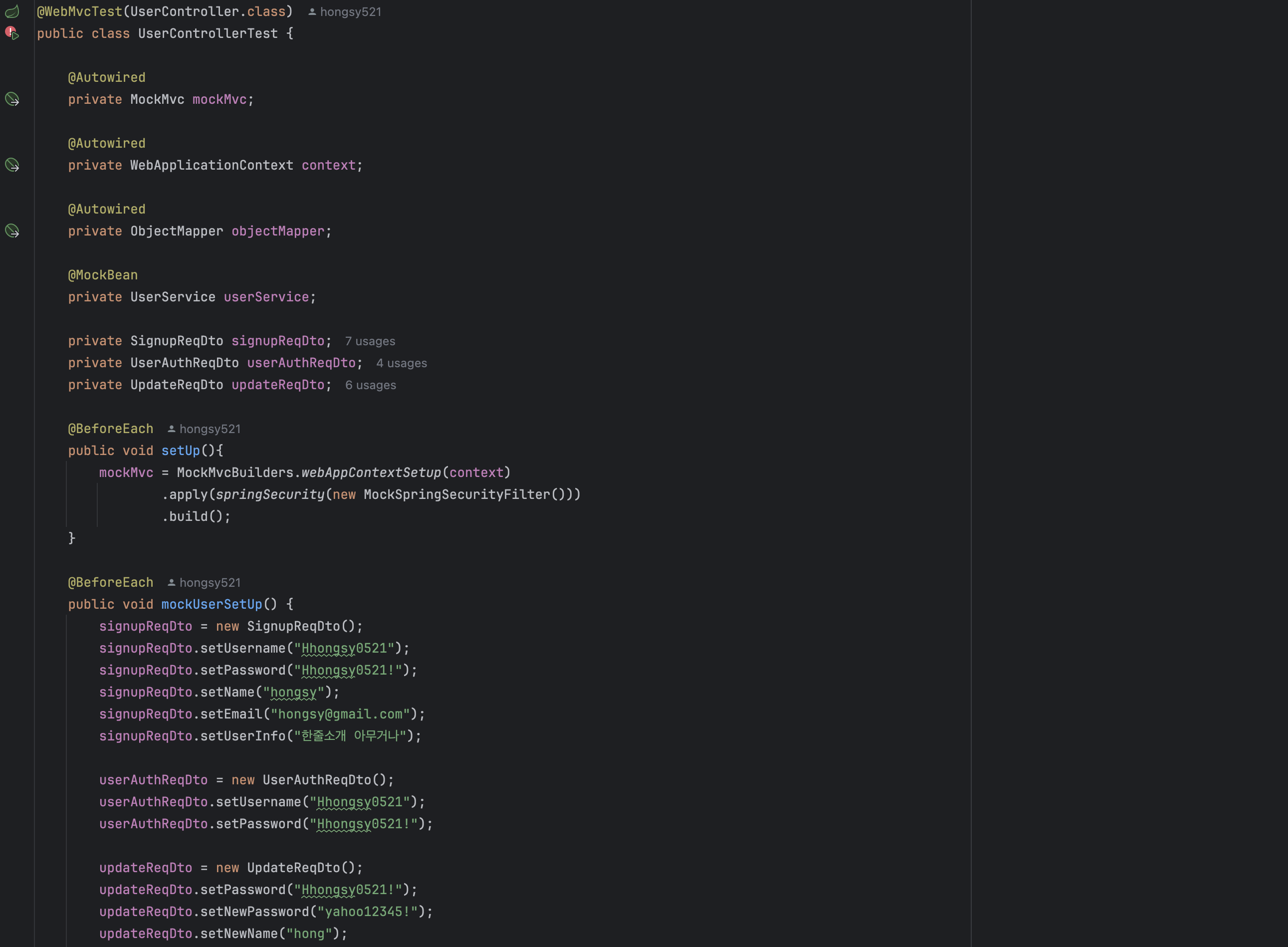
Task: Click the .build() call
Action: 196,516
